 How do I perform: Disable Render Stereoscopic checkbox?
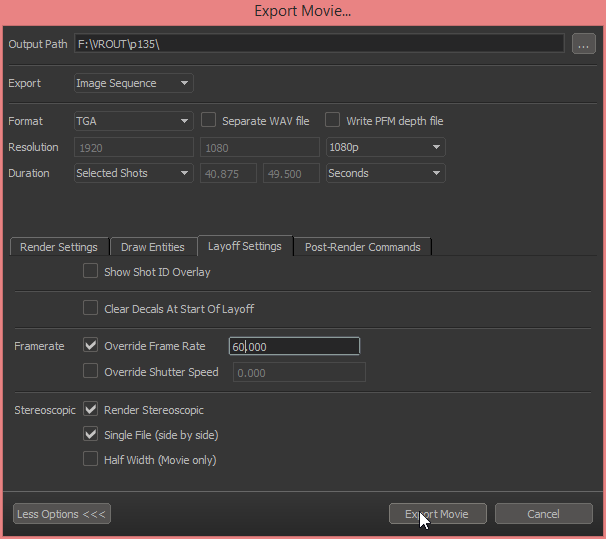click(x=91, y=409)
